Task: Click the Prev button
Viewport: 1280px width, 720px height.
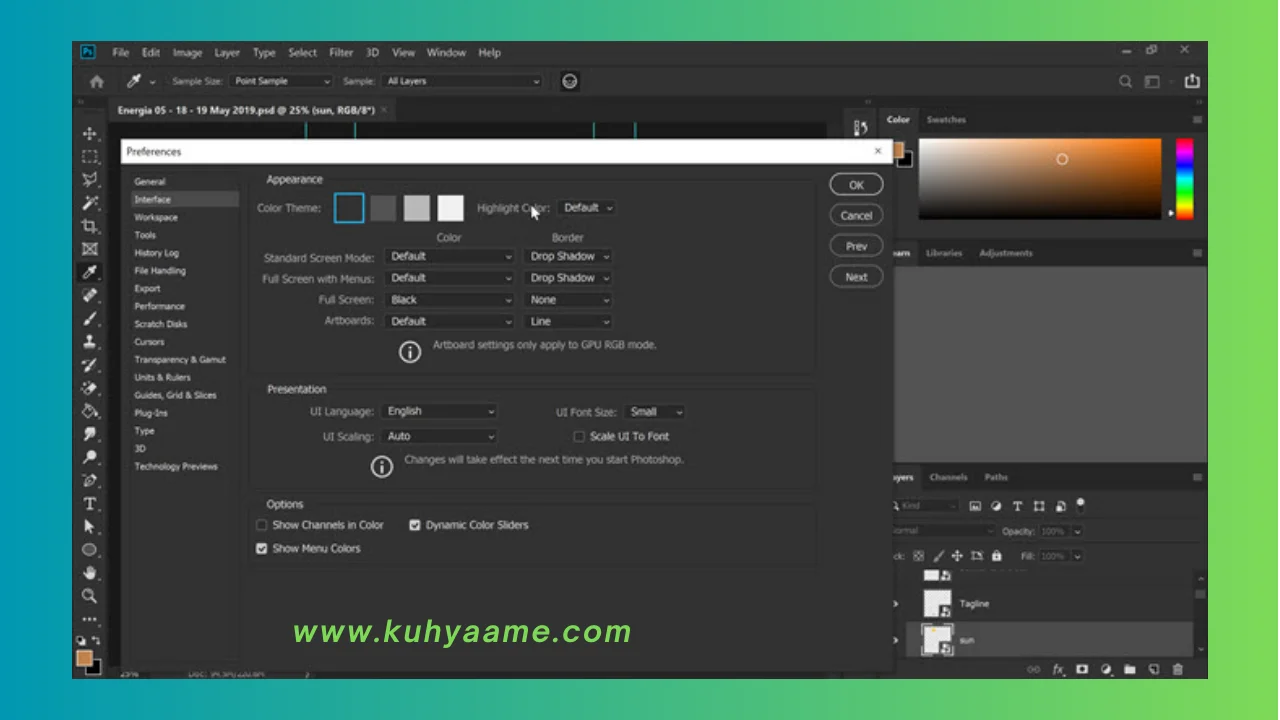Action: pos(856,247)
